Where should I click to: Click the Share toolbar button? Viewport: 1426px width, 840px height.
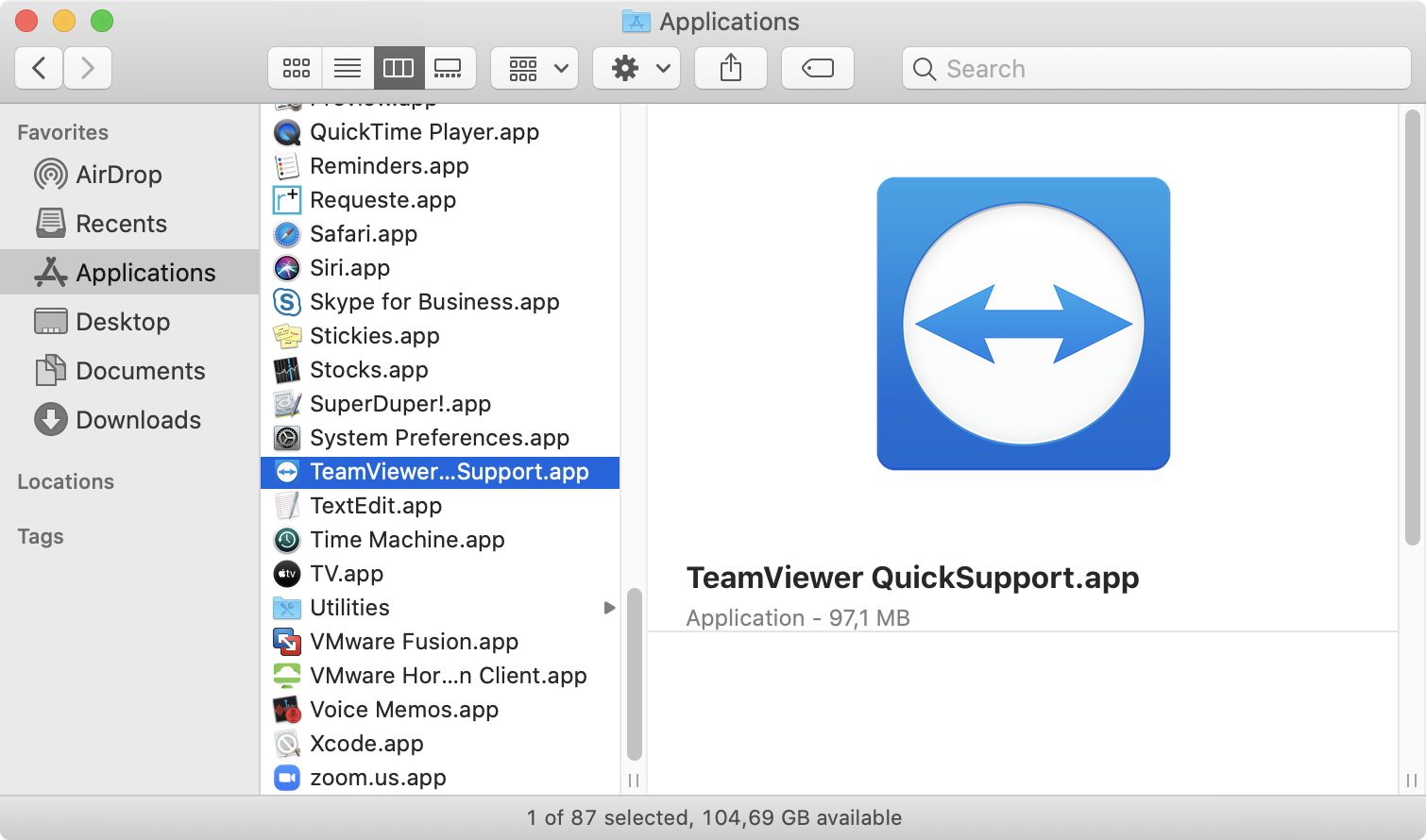tap(731, 68)
